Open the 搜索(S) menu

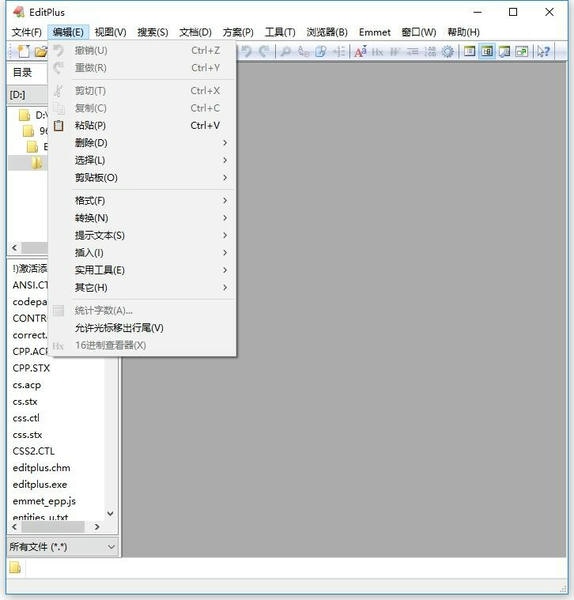point(153,32)
